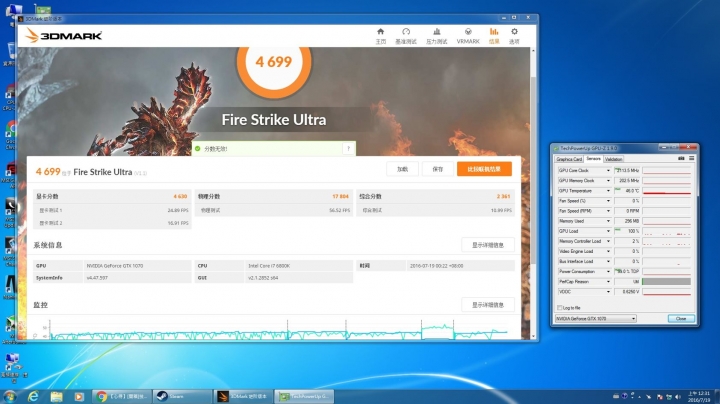Expand the Power Consumption sensor dropdown
The width and height of the screenshot is (720, 404).
click(x=608, y=271)
